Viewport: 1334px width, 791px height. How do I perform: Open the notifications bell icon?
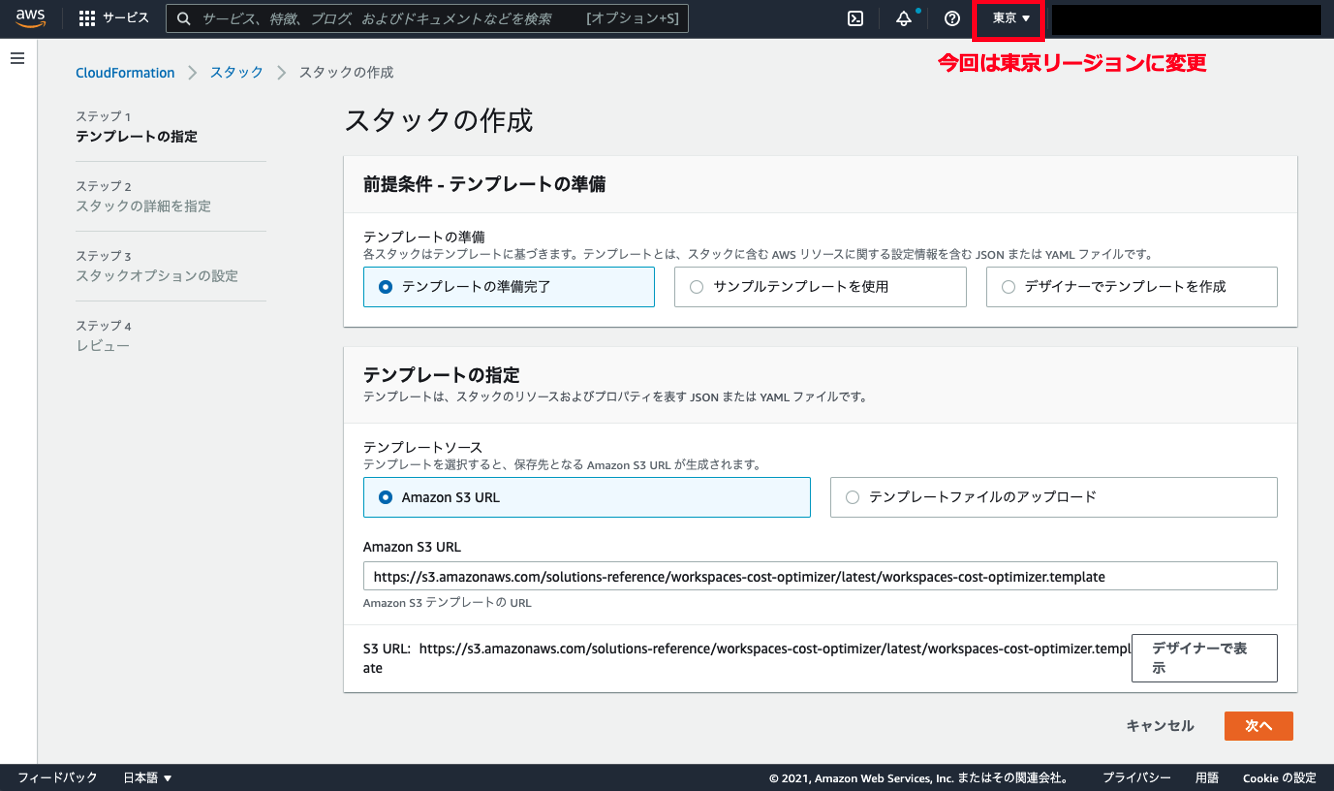904,18
